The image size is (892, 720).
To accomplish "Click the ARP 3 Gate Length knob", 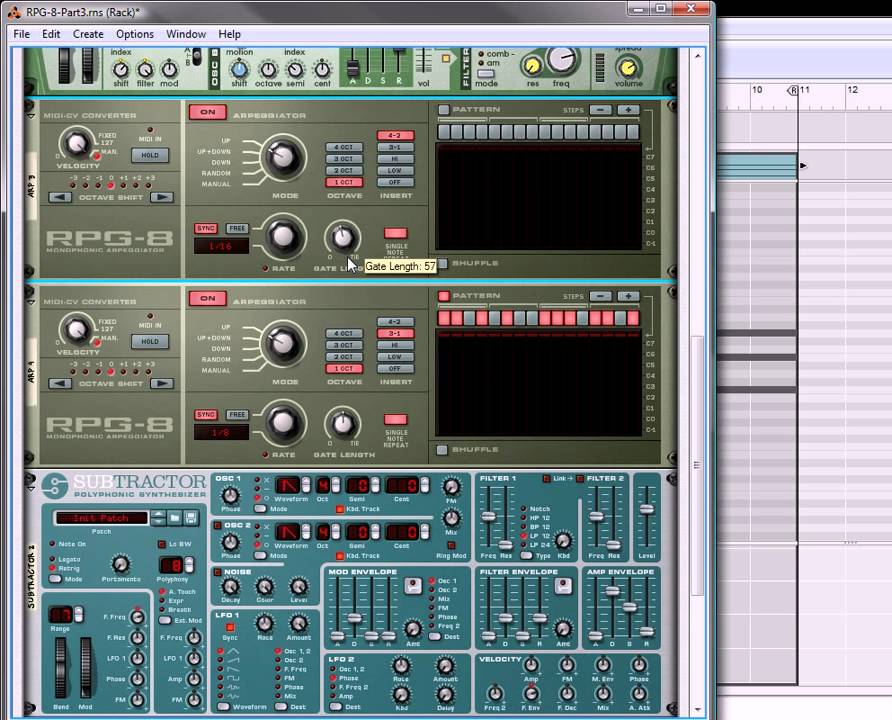I will (x=342, y=237).
